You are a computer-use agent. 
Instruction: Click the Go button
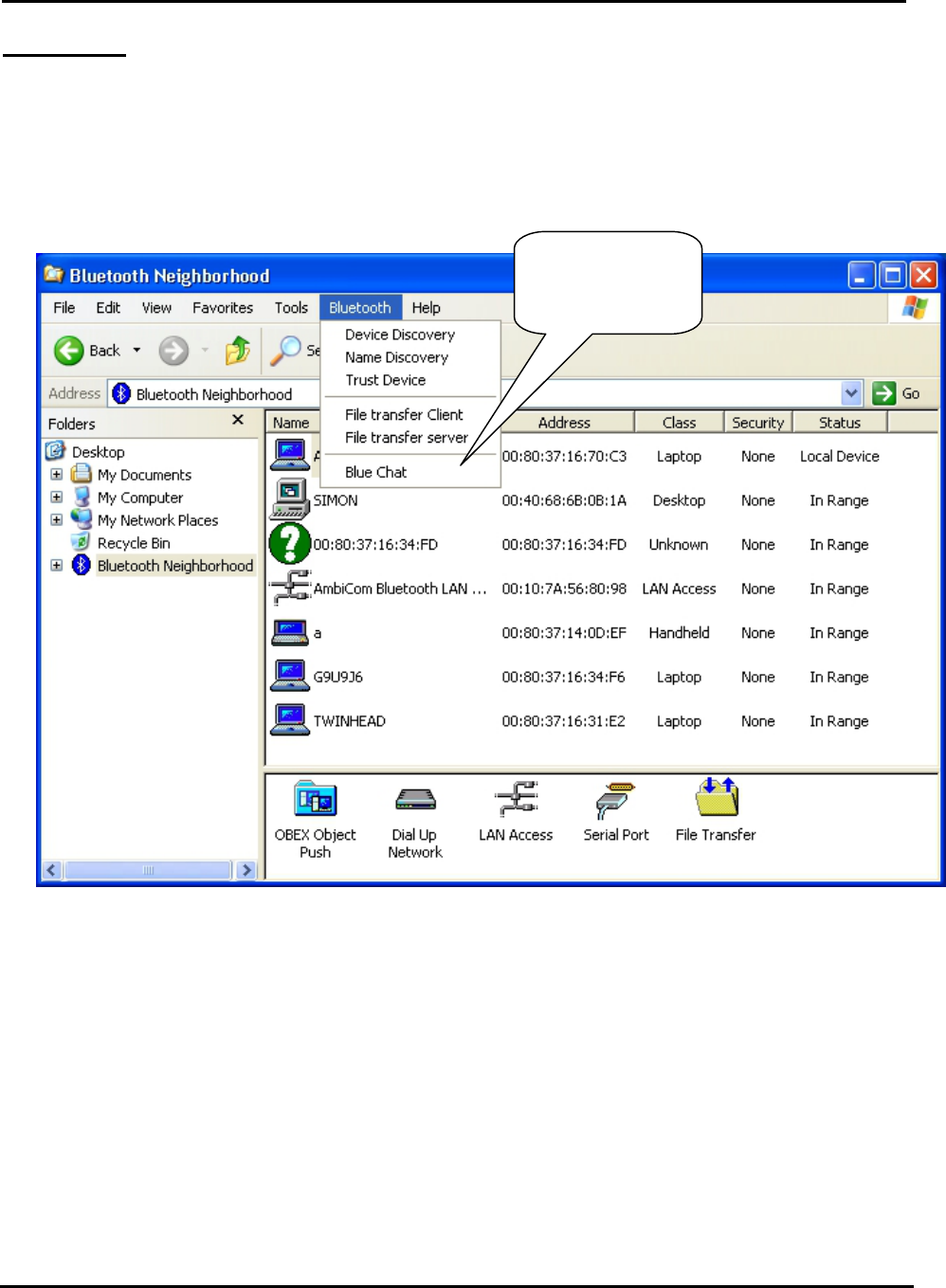tap(897, 393)
